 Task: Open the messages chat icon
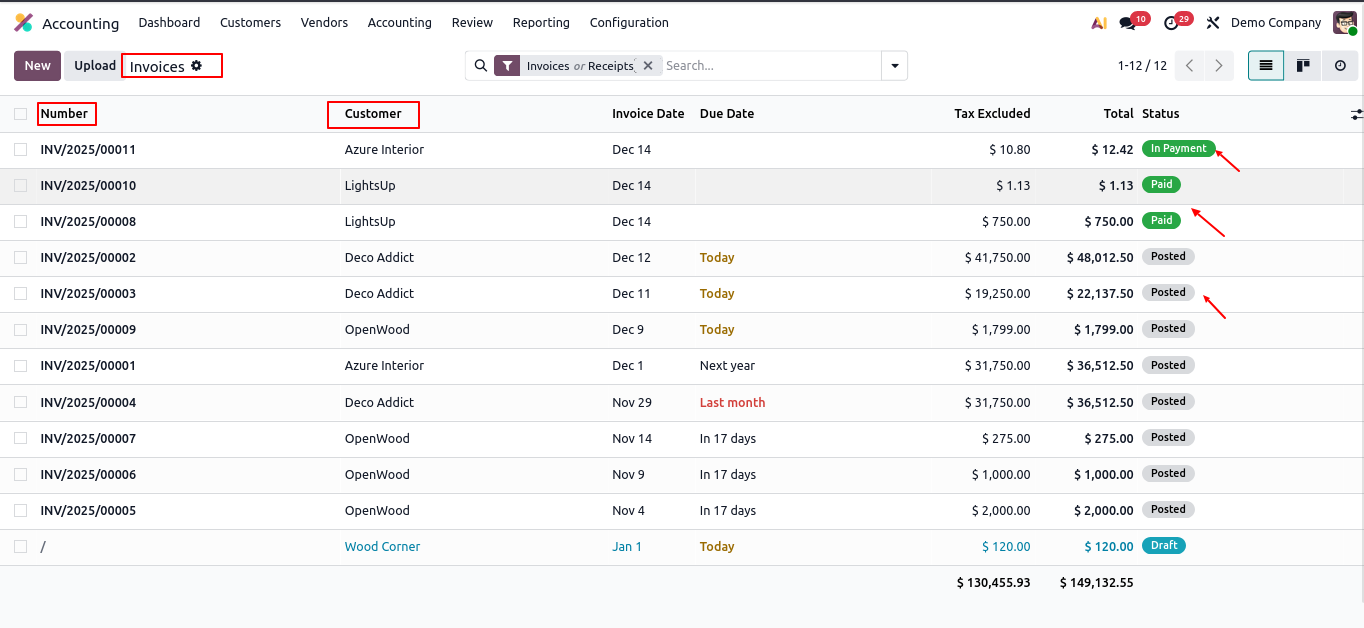pyautogui.click(x=1128, y=23)
